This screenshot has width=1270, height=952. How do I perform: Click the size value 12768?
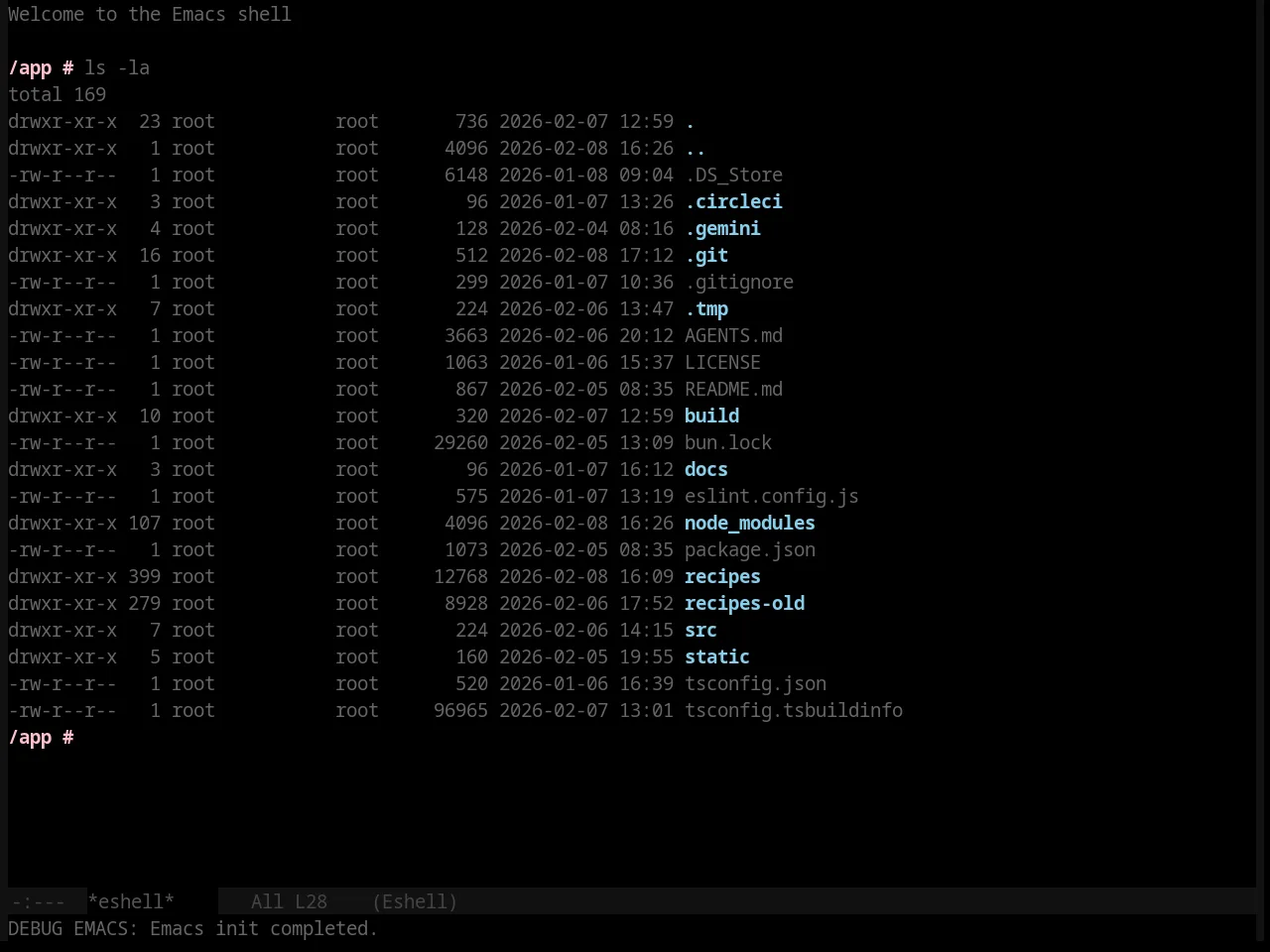[x=460, y=576]
